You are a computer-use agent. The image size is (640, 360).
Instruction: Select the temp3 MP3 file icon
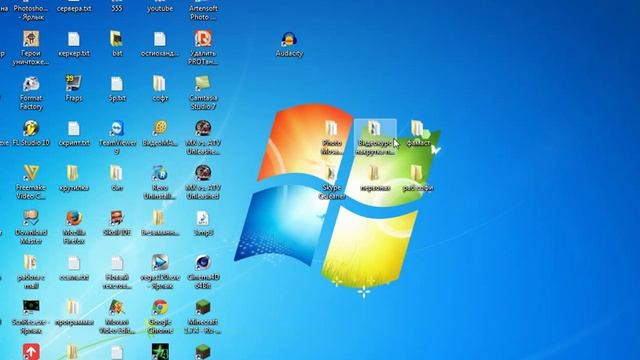tap(203, 218)
